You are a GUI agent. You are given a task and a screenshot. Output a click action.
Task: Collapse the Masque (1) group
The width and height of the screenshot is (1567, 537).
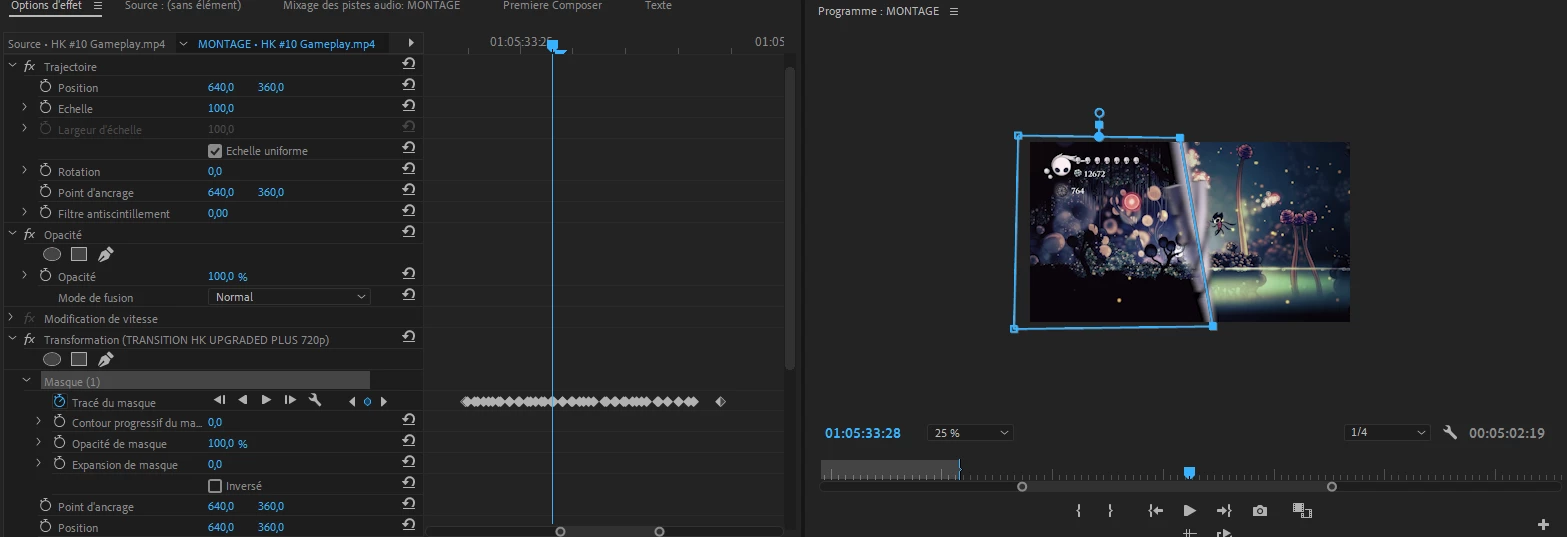point(26,381)
